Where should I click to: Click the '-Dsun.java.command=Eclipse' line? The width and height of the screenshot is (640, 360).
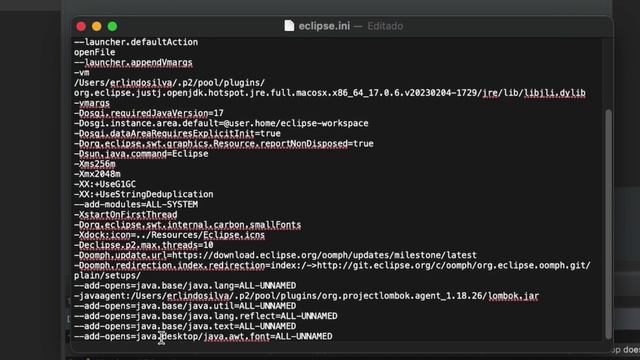tap(141, 154)
